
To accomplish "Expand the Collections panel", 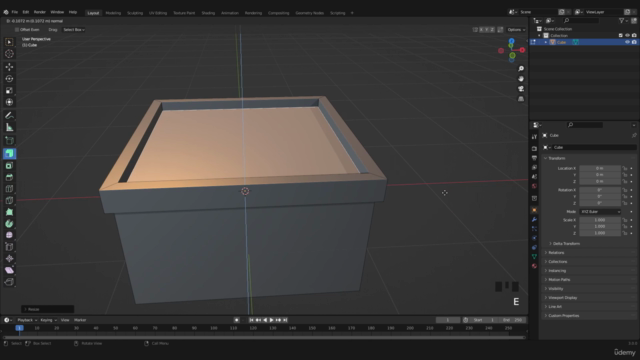I will [x=558, y=262].
